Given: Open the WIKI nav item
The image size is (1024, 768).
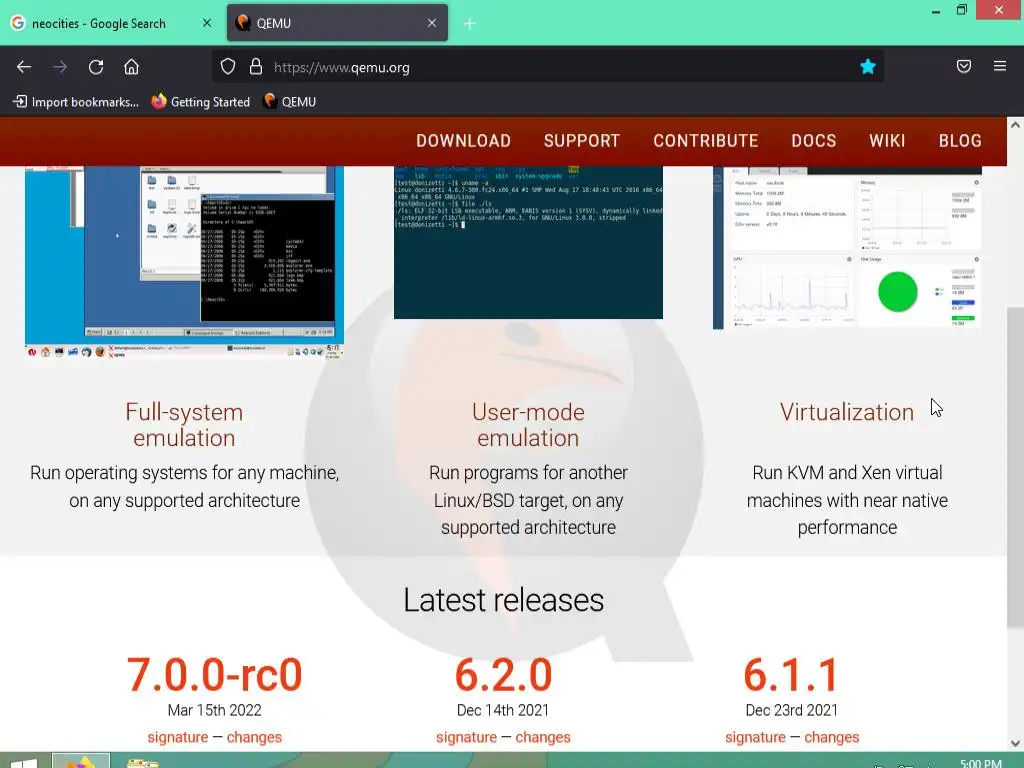Looking at the screenshot, I should (x=887, y=141).
